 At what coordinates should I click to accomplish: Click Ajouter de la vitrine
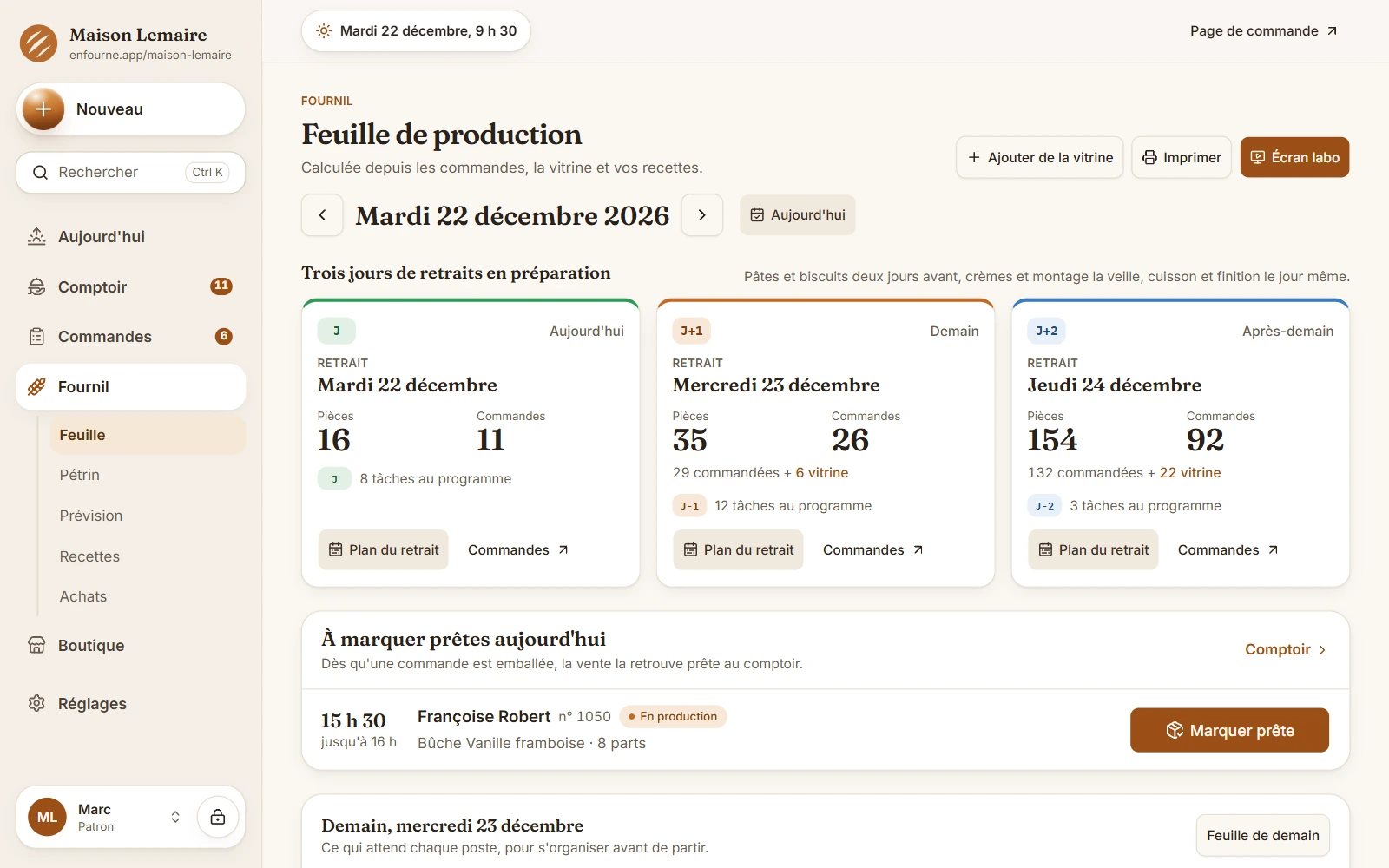pos(1040,157)
